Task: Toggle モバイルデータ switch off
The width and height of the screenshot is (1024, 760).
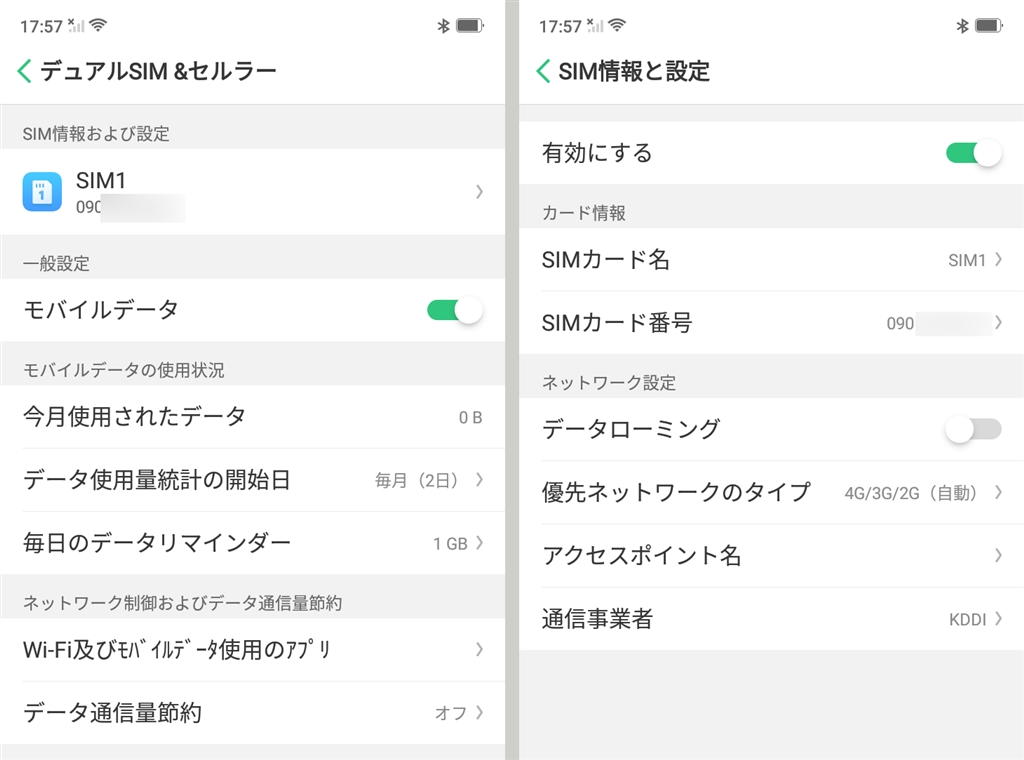Action: coord(455,310)
